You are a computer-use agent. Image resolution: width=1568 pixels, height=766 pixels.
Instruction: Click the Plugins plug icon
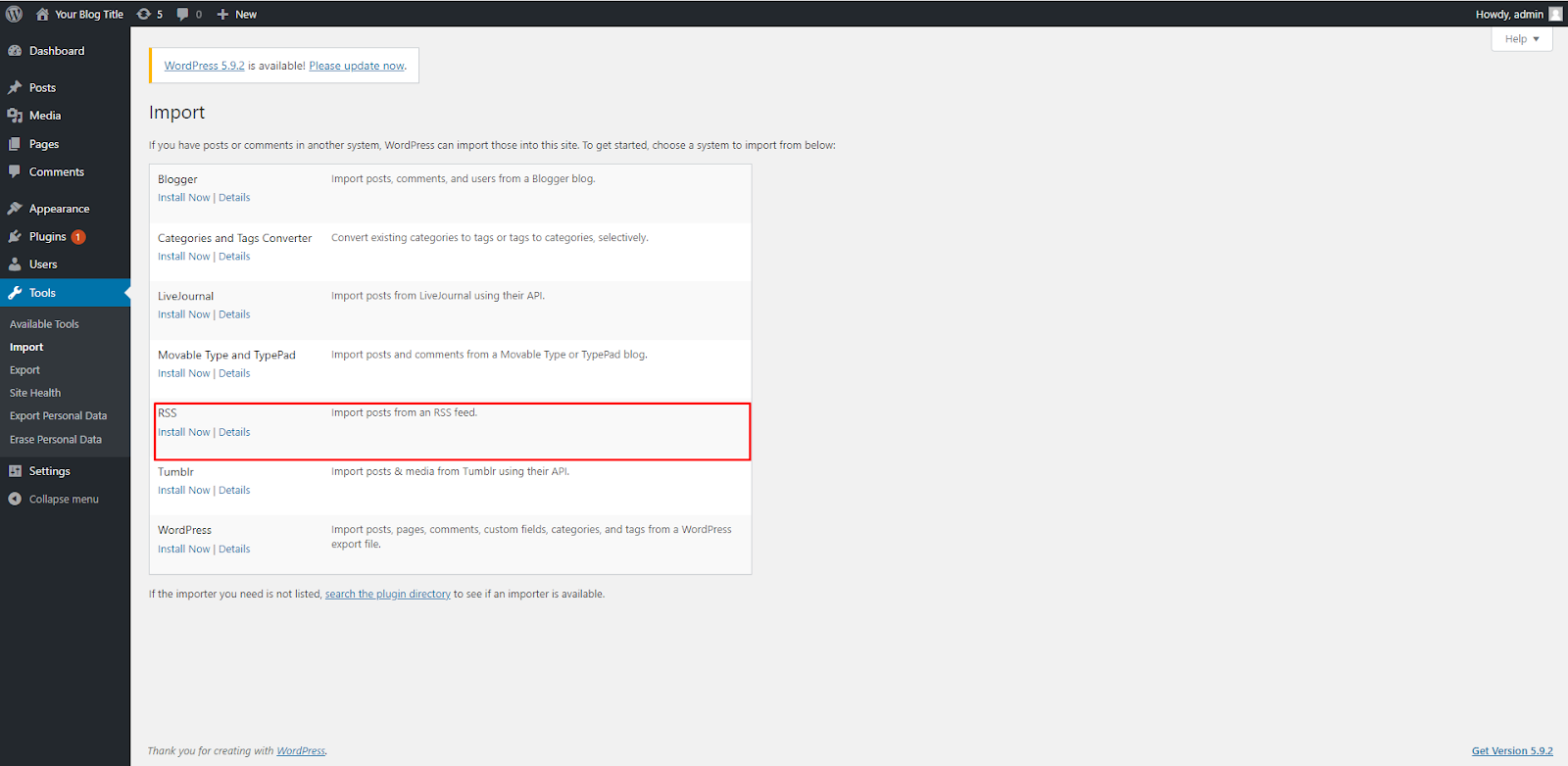15,236
